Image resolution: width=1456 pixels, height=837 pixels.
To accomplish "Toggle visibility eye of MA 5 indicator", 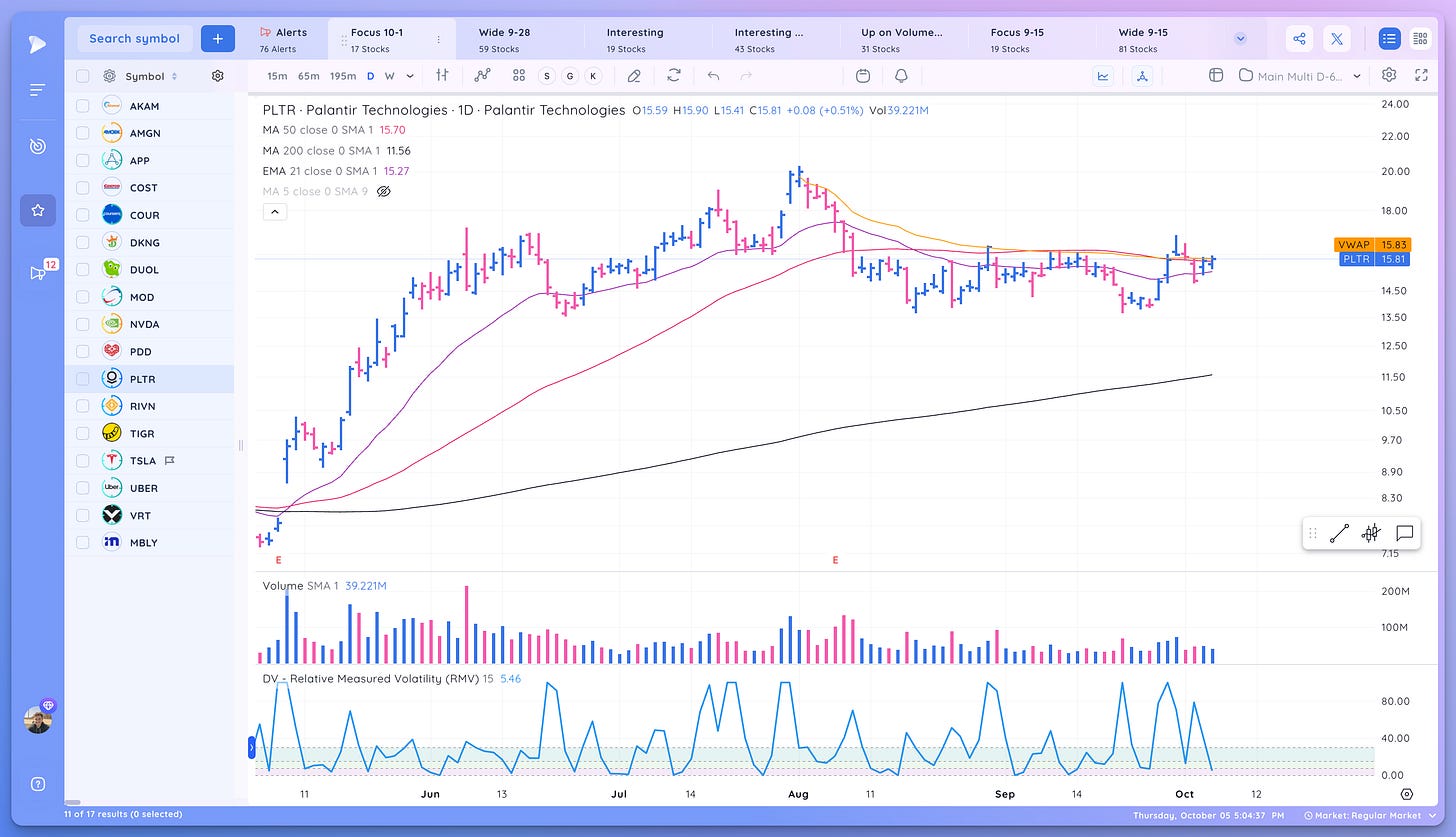I will click(383, 191).
